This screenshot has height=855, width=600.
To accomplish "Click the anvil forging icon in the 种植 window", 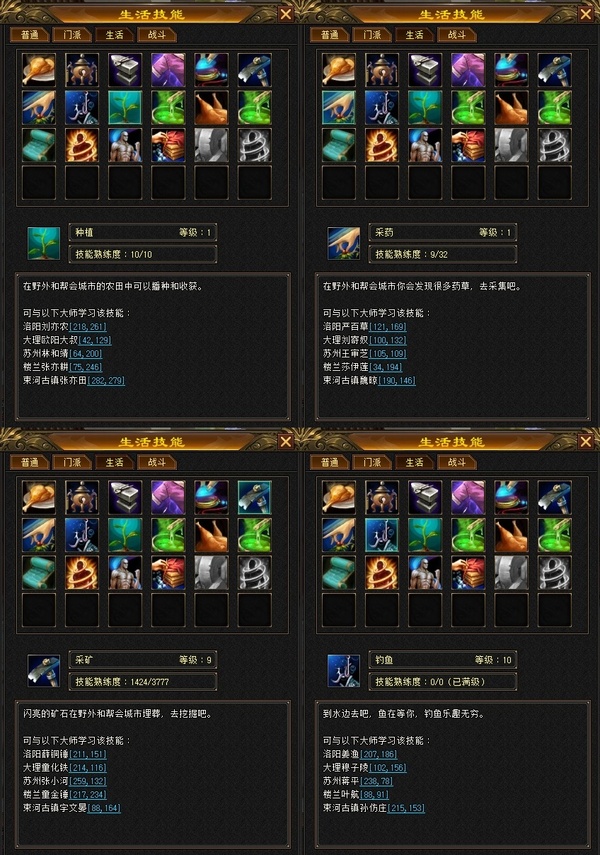I will [x=125, y=70].
